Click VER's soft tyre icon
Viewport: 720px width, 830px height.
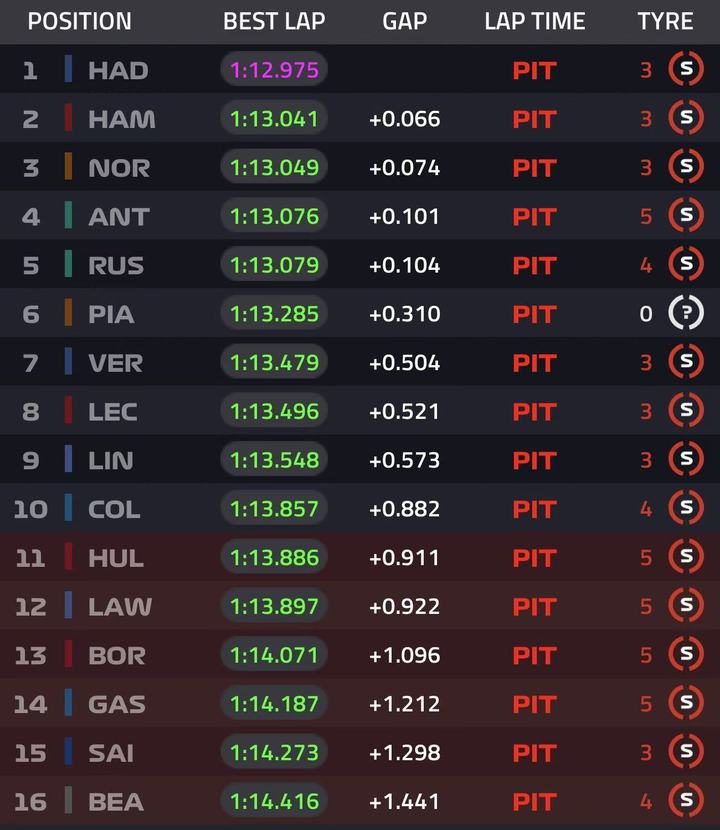coord(686,362)
